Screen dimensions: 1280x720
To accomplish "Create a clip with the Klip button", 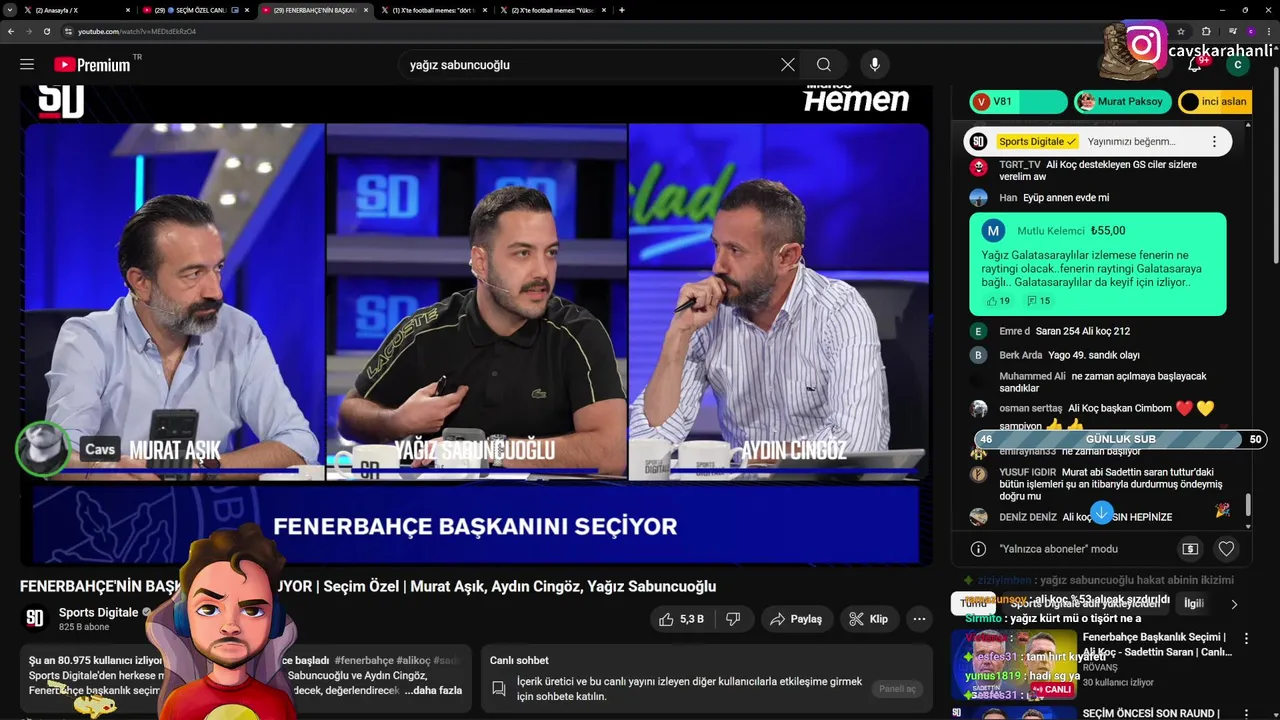I will (x=869, y=619).
